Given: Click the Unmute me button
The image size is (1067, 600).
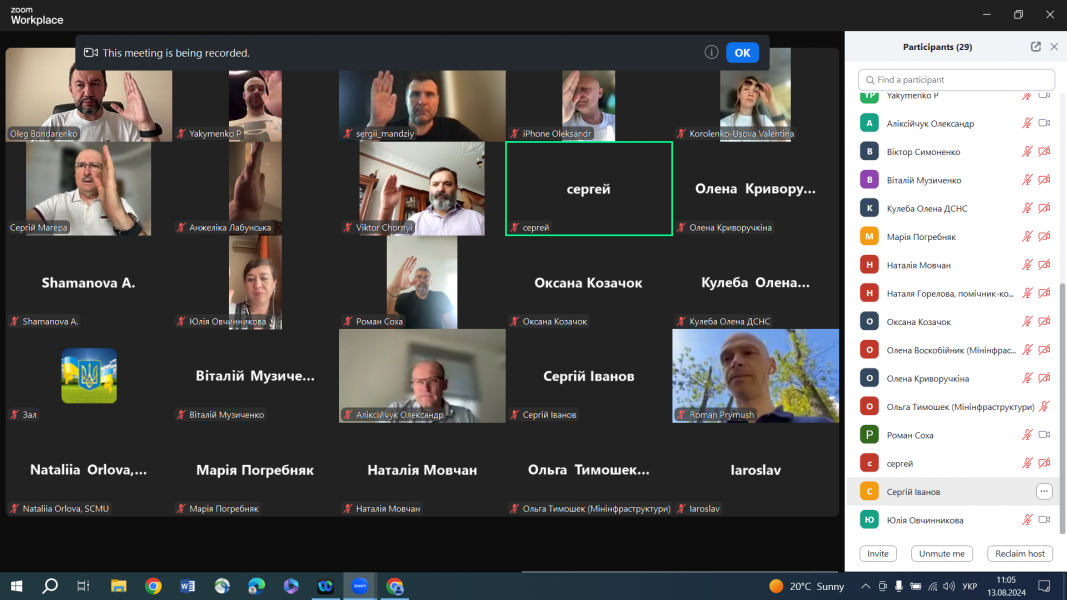Looking at the screenshot, I should pos(941,553).
